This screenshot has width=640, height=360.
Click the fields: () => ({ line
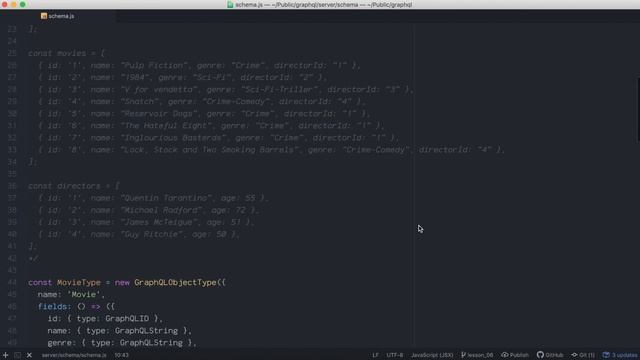pos(76,307)
